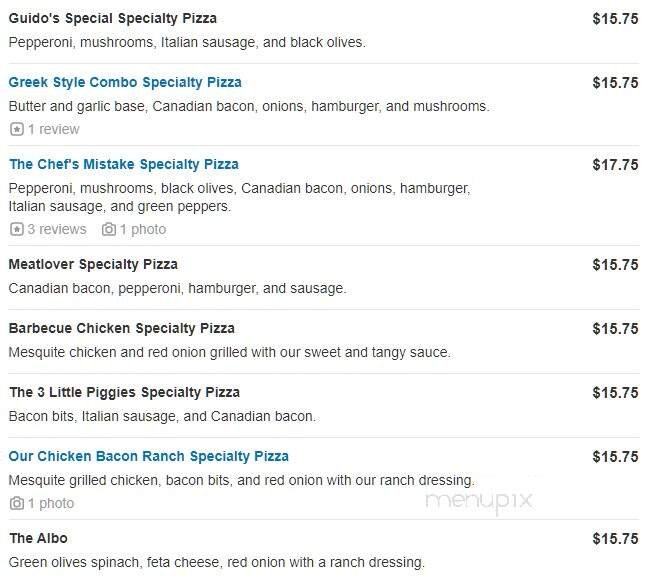Click The Albo menu item title
The height and width of the screenshot is (583, 658).
coord(38,538)
